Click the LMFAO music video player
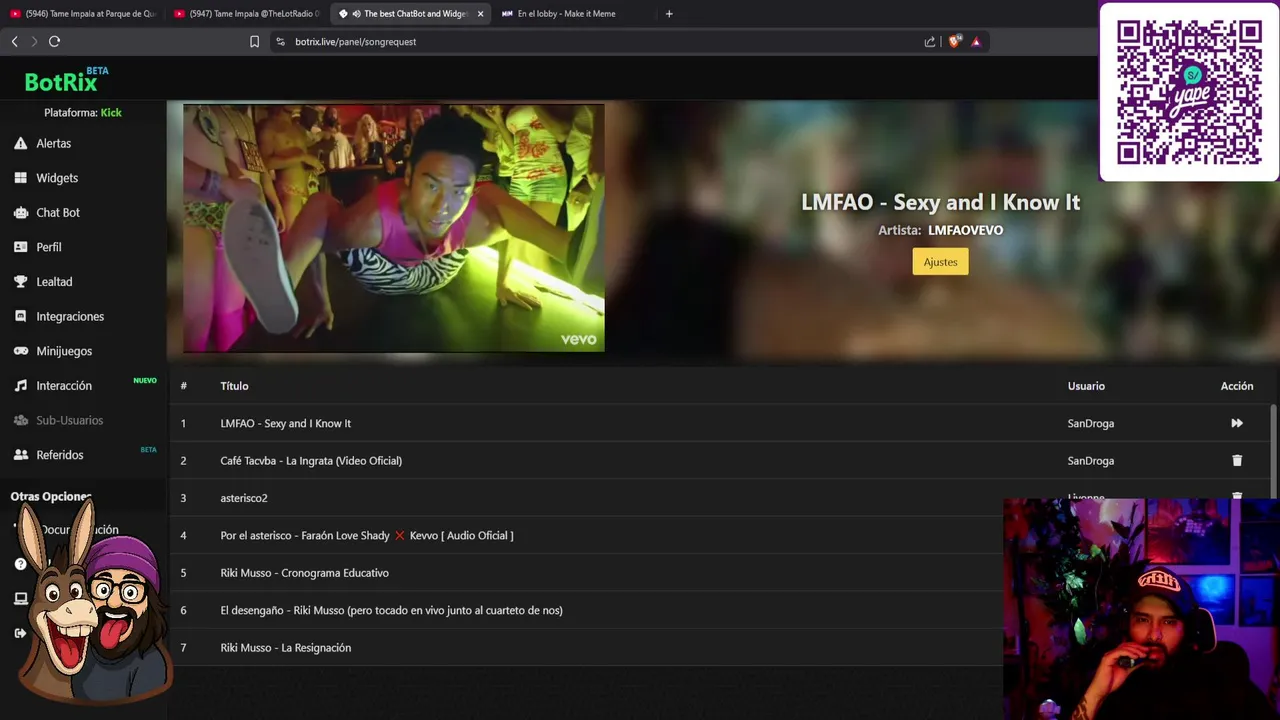Viewport: 1280px width, 720px height. [x=393, y=228]
